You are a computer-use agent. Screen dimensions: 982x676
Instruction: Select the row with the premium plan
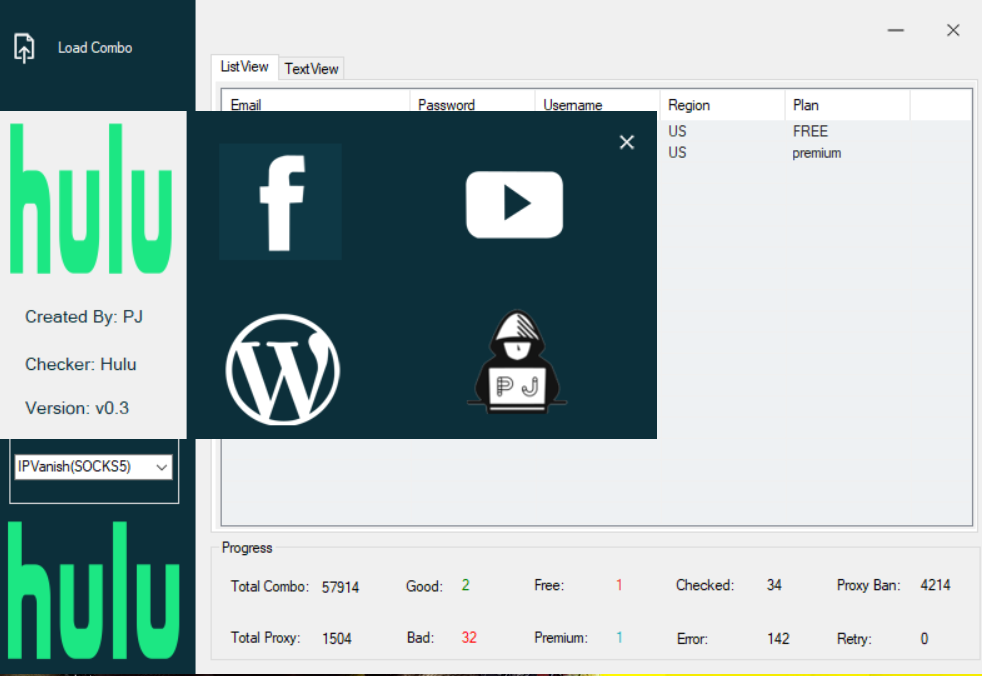817,153
